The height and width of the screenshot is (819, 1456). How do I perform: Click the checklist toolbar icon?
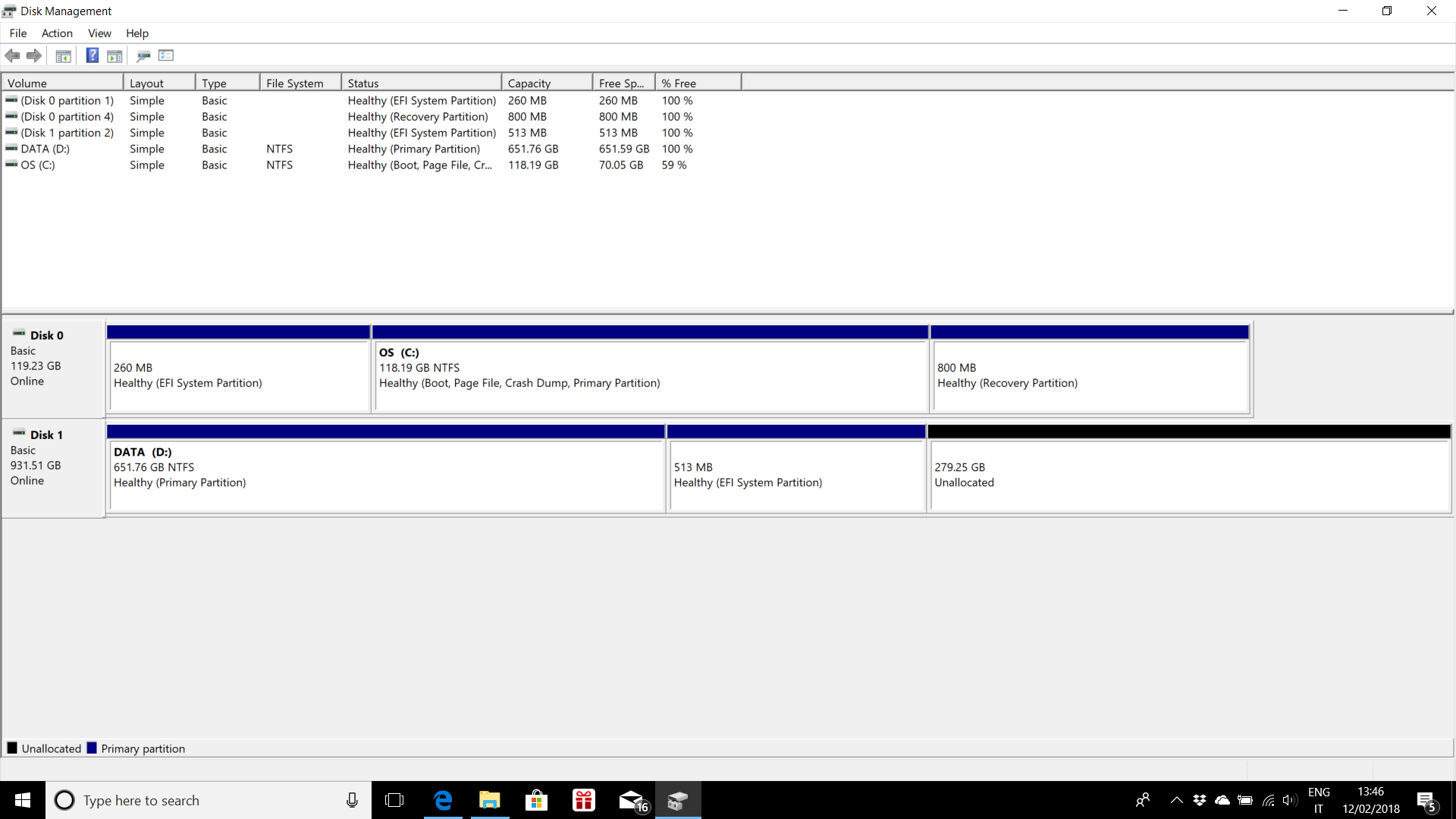[165, 55]
